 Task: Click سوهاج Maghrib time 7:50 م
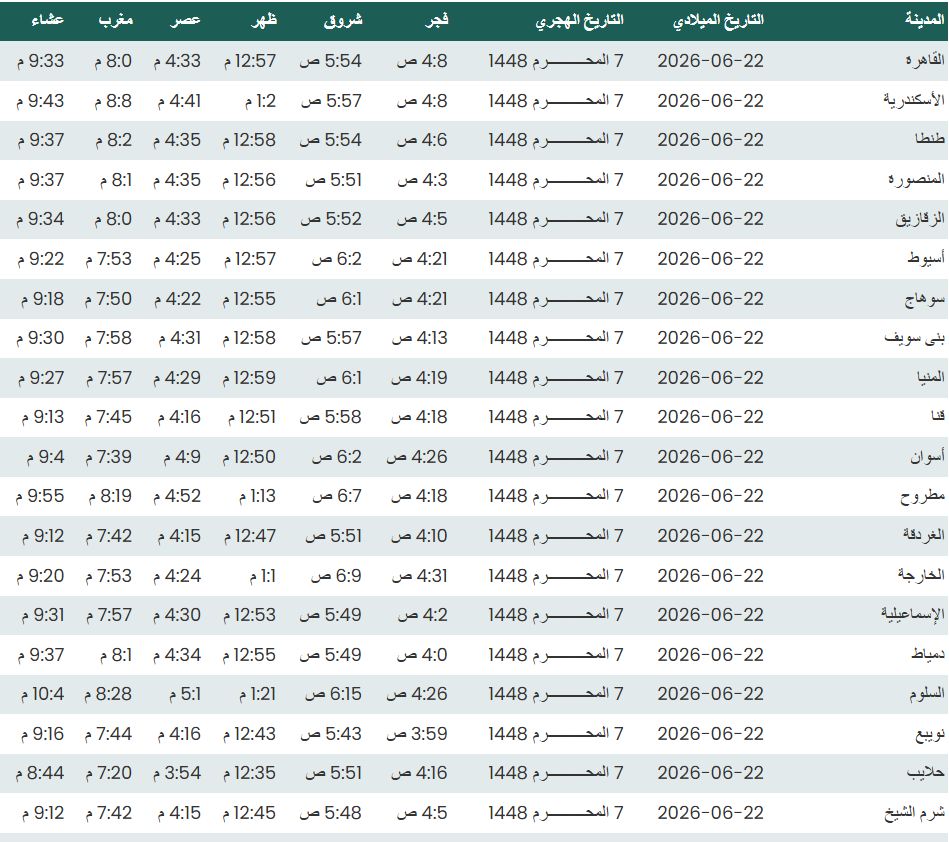point(108,299)
